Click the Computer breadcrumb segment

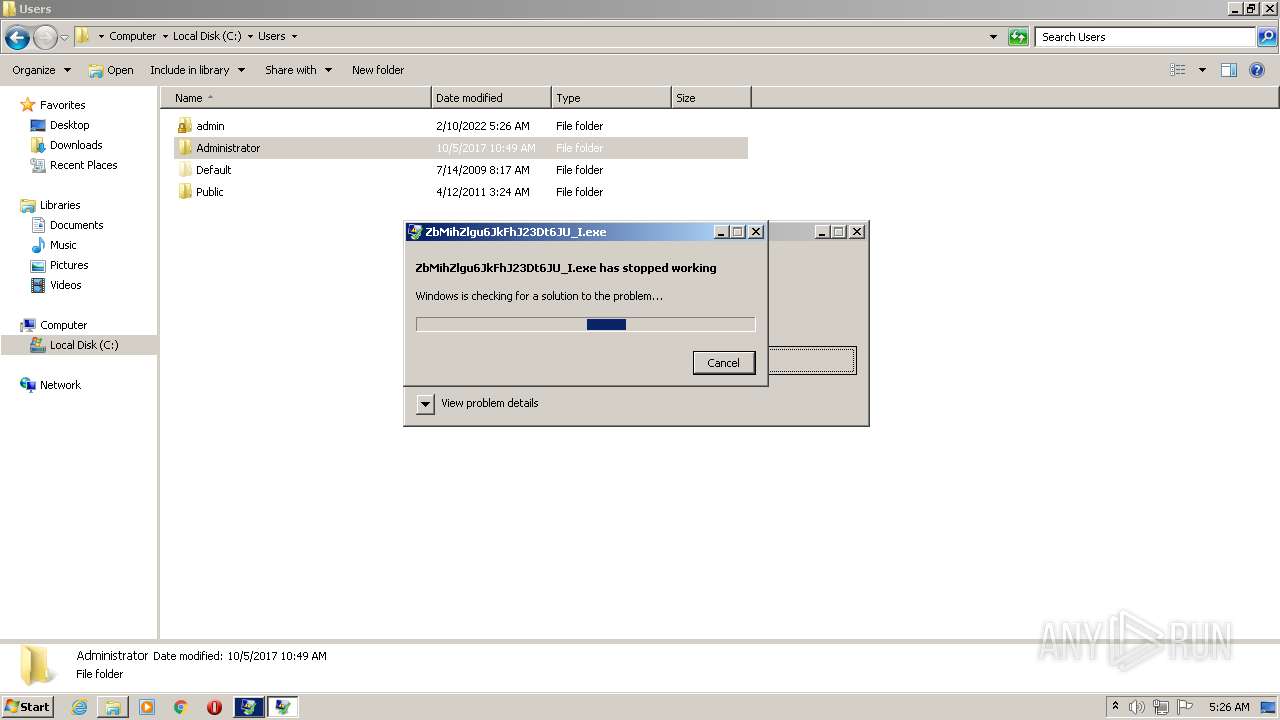(132, 36)
